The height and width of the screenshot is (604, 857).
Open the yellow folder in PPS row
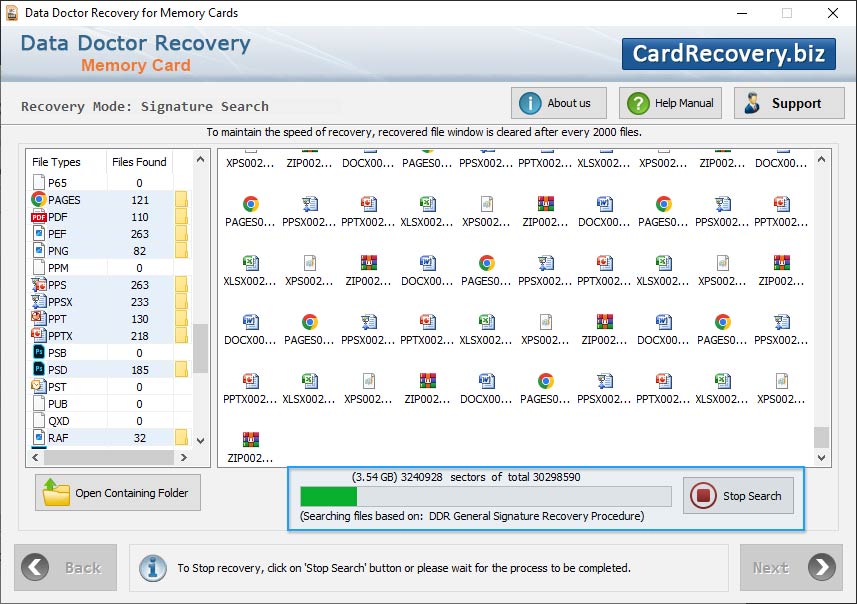[x=181, y=284]
